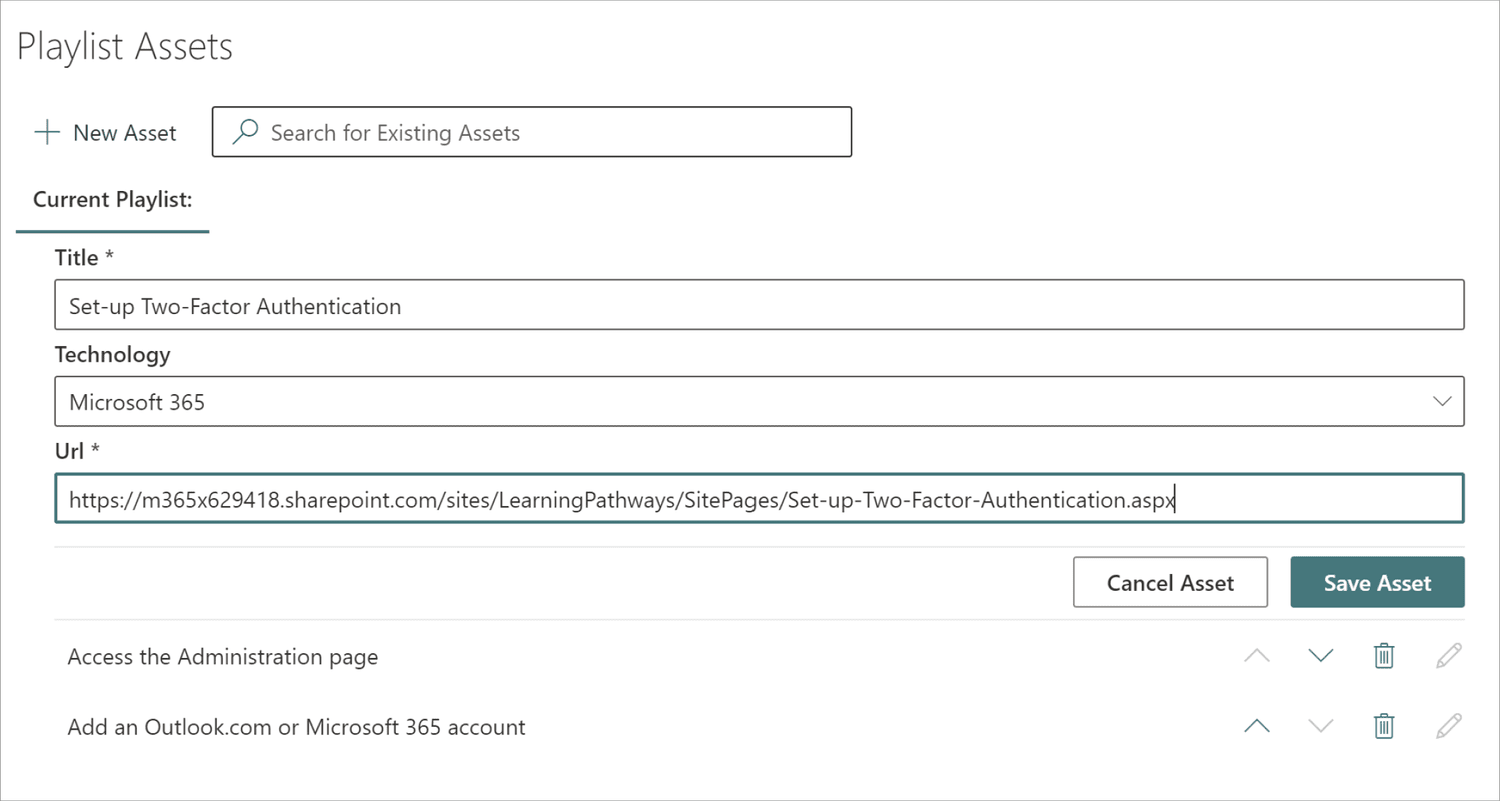Click the Save Asset button
1500x801 pixels.
click(x=1377, y=582)
